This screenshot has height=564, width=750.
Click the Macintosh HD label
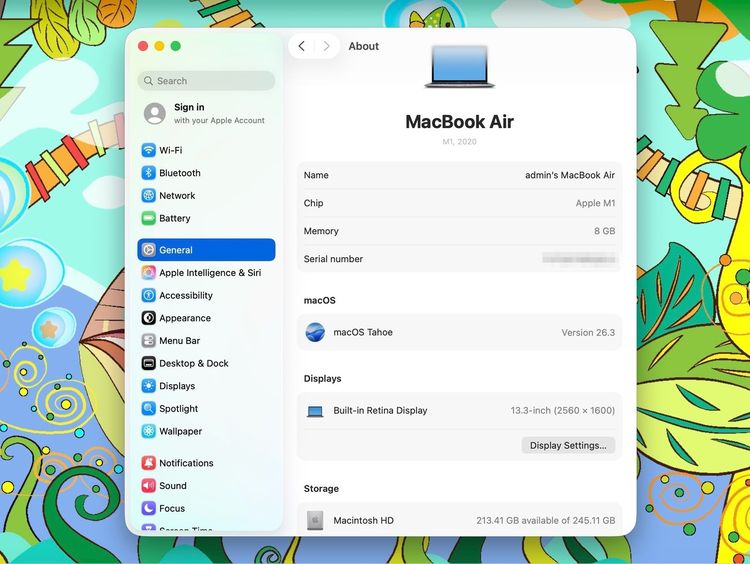pyautogui.click(x=364, y=520)
